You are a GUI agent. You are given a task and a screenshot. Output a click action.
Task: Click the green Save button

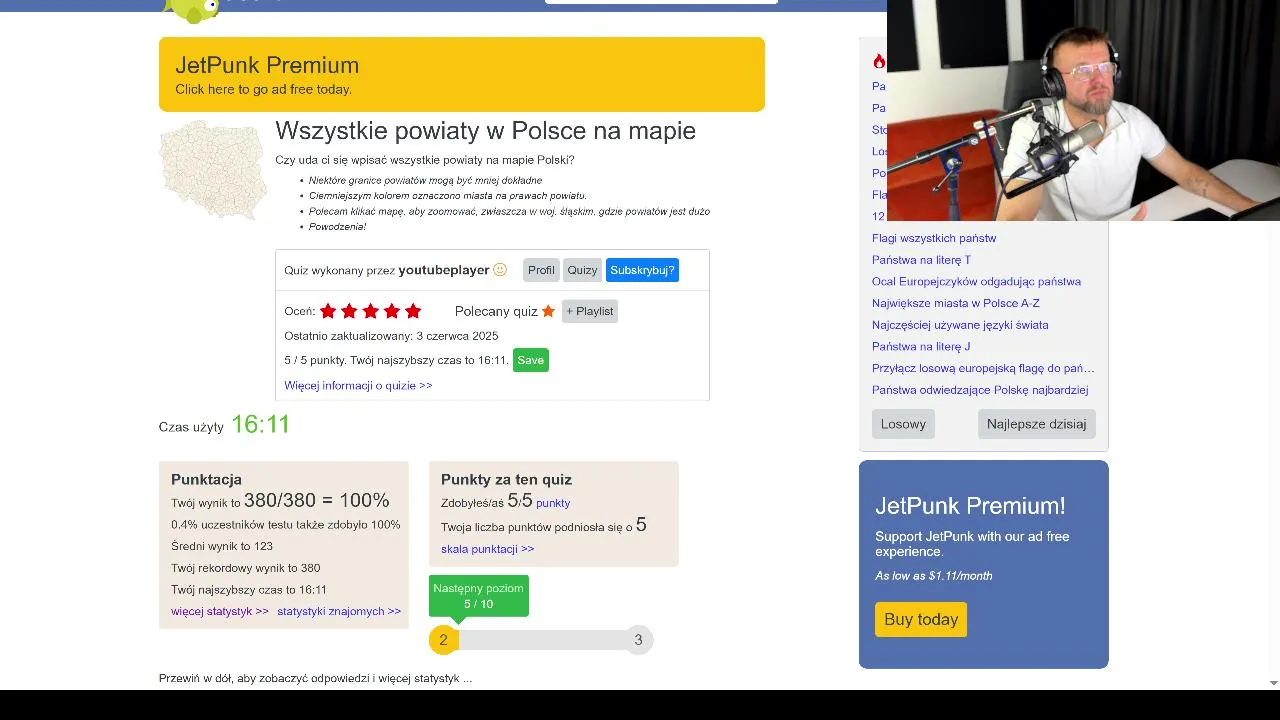click(x=531, y=360)
